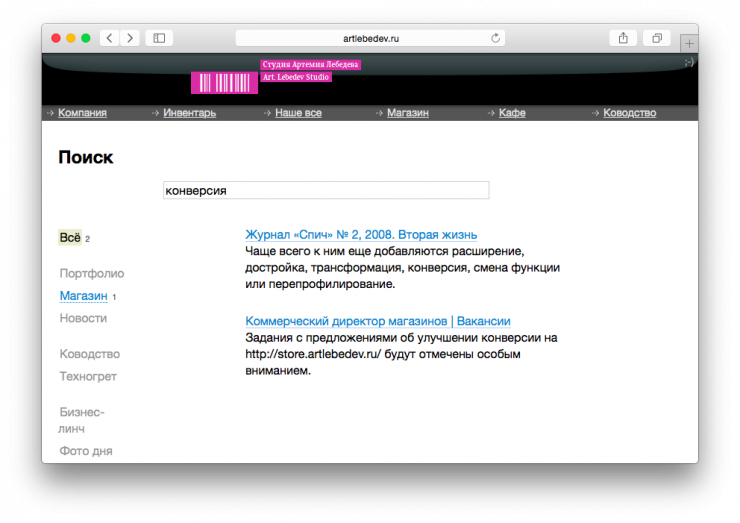Viewport: 740px width, 523px height.
Task: Show all tabs with the tab overview icon
Action: [657, 38]
